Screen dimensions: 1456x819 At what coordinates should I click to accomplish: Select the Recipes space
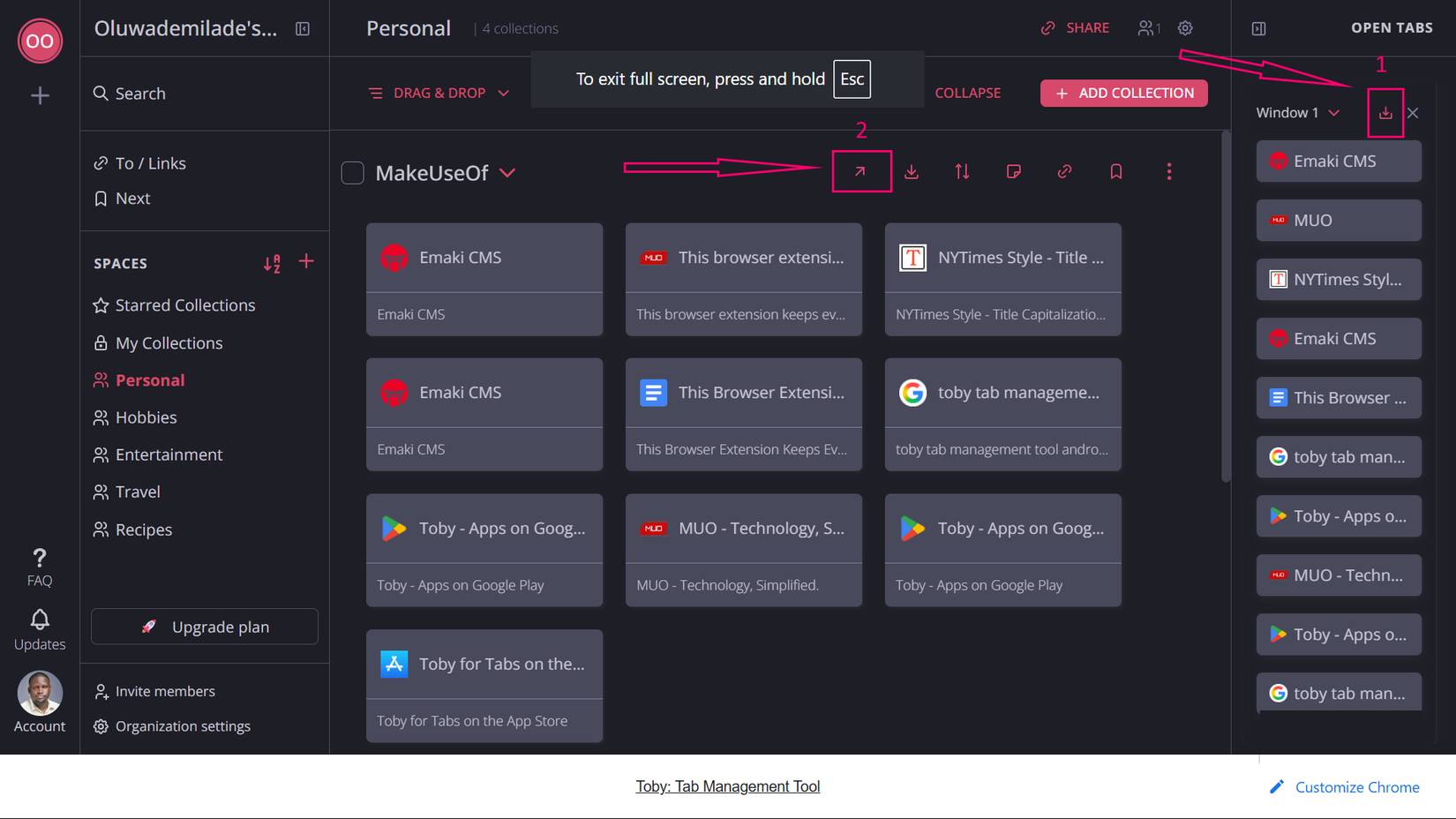(132, 530)
